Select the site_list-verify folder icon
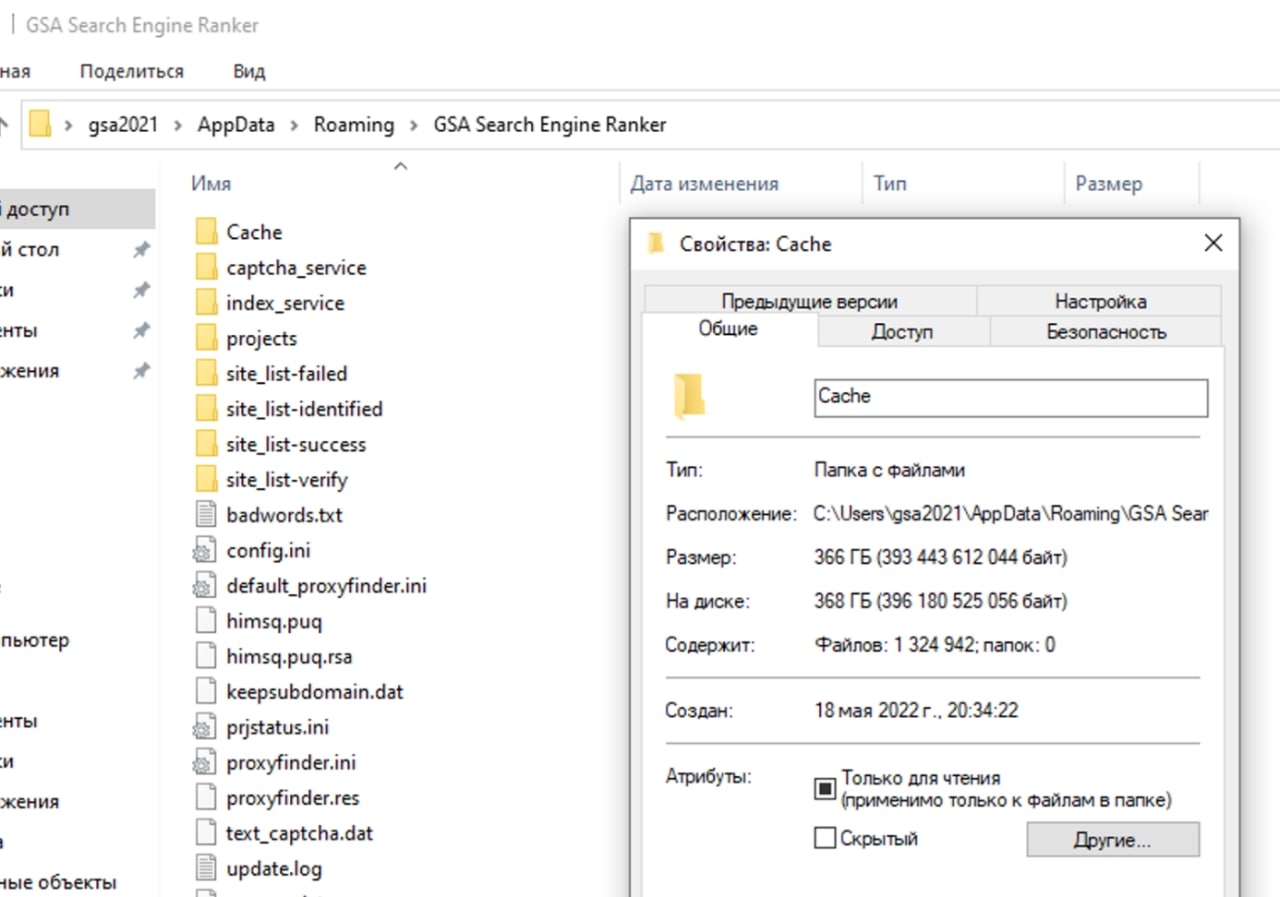This screenshot has width=1280, height=897. [x=206, y=480]
